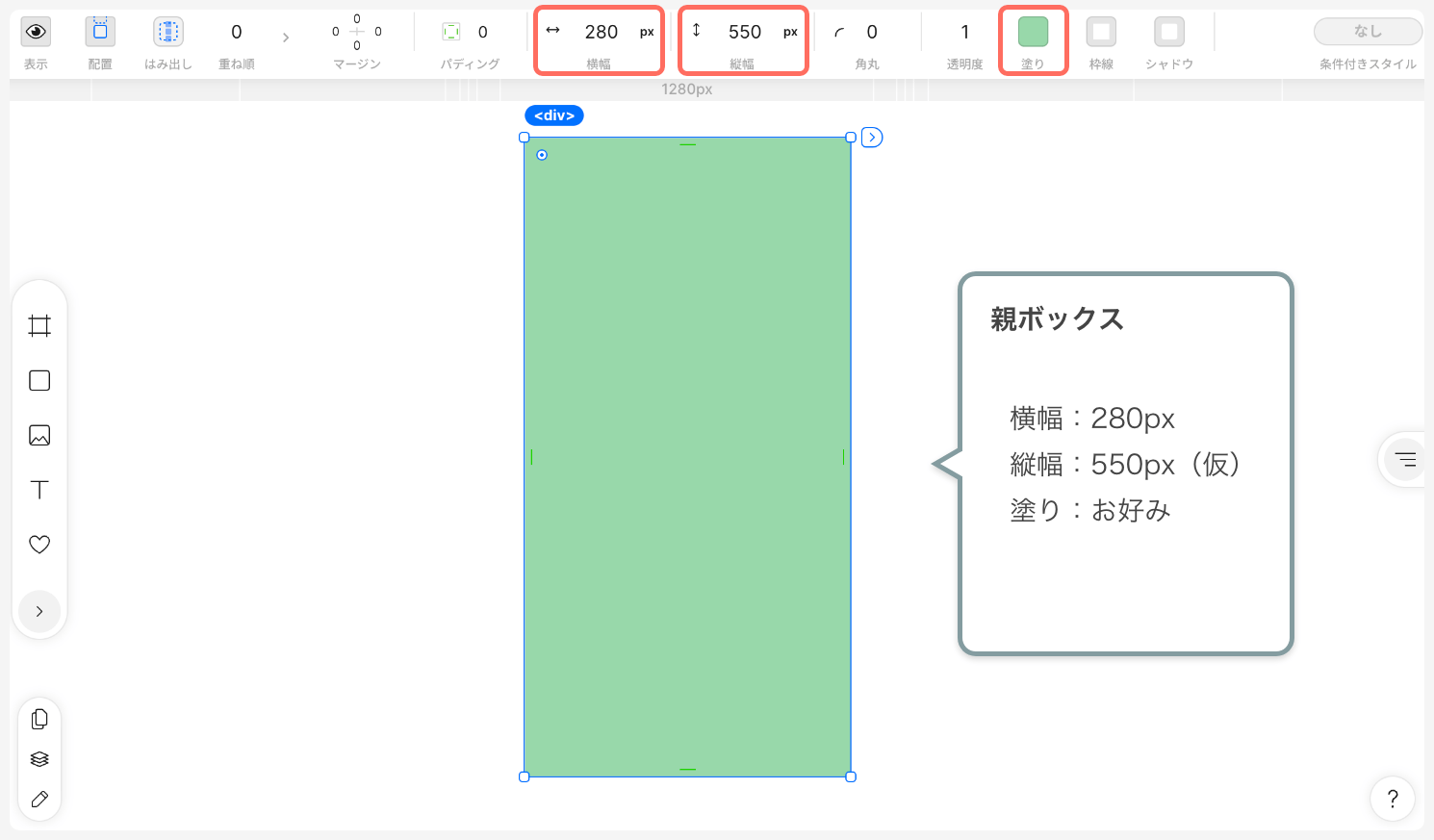This screenshot has width=1434, height=840.
Task: Select the green div box on canvas
Action: 687,457
